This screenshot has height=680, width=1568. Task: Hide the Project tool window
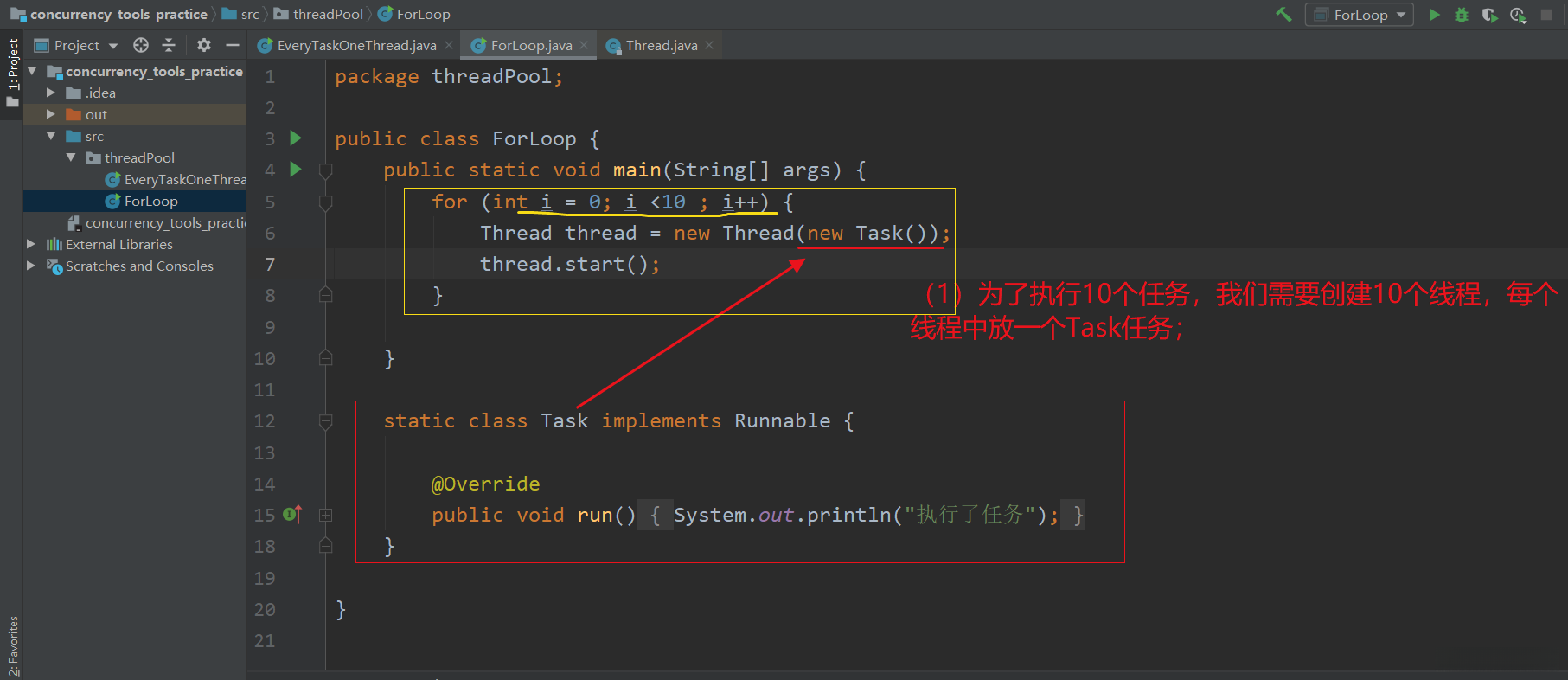[232, 45]
